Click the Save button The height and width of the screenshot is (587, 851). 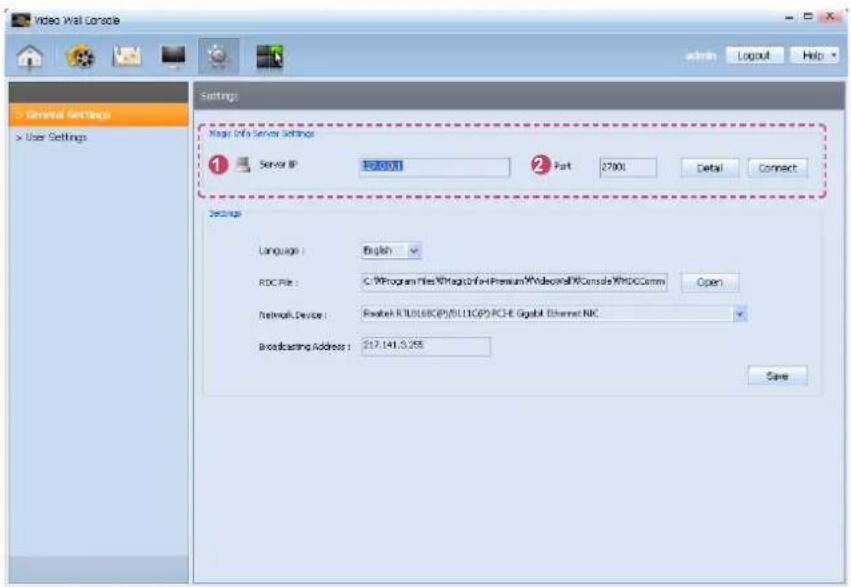coord(777,376)
